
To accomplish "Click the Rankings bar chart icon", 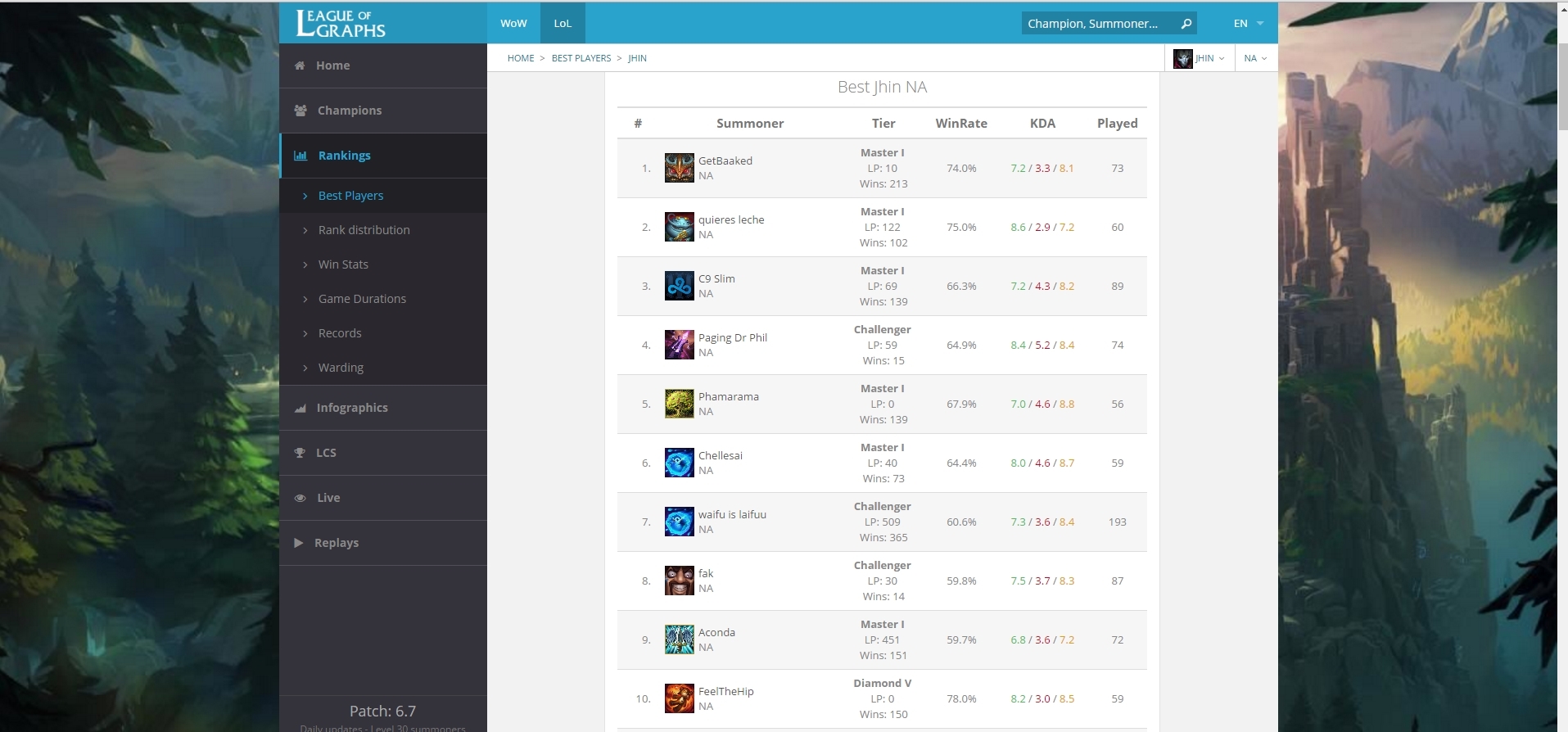I will [x=300, y=156].
